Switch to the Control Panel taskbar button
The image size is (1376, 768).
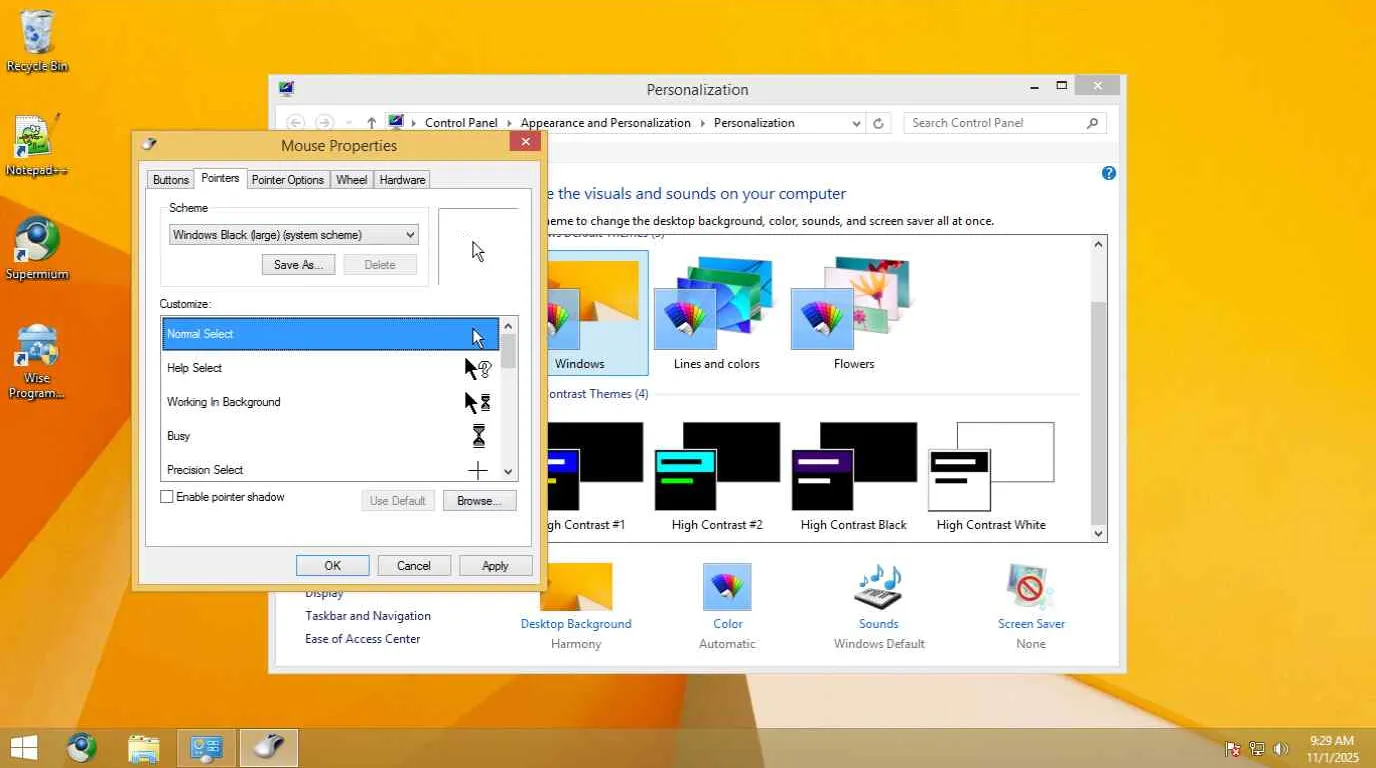(x=206, y=748)
